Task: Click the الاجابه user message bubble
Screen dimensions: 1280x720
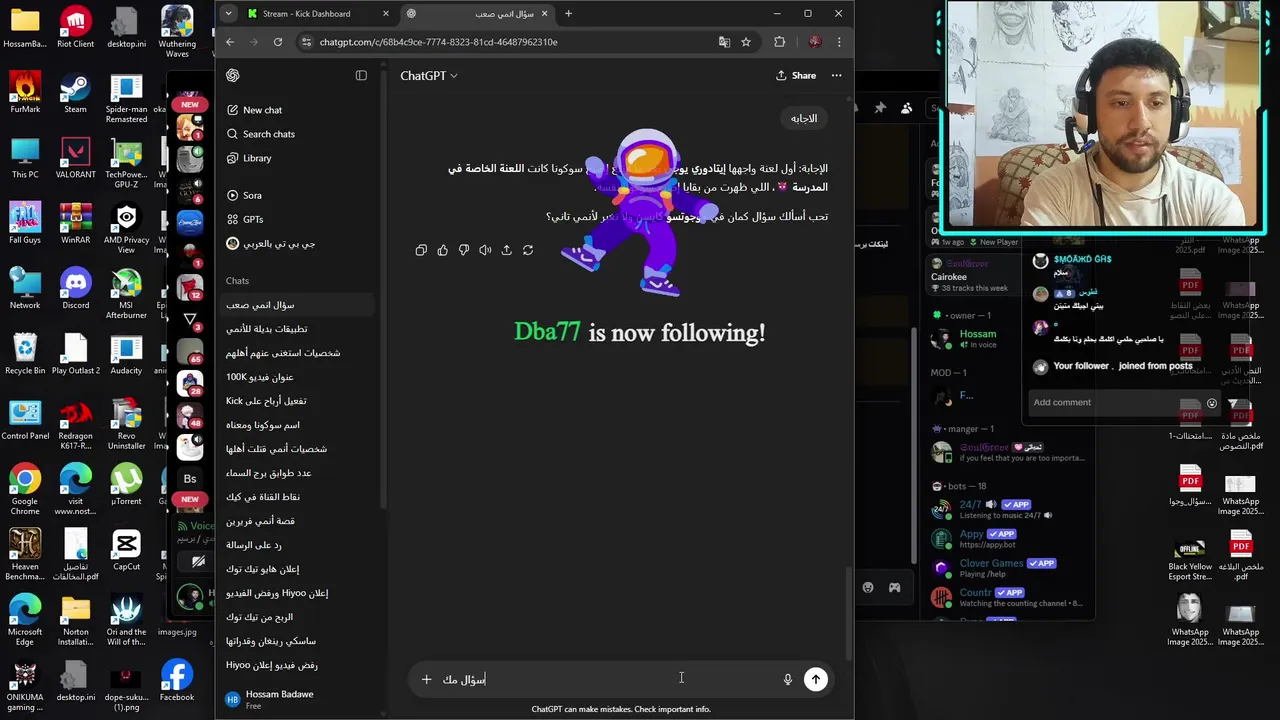Action: tap(804, 118)
